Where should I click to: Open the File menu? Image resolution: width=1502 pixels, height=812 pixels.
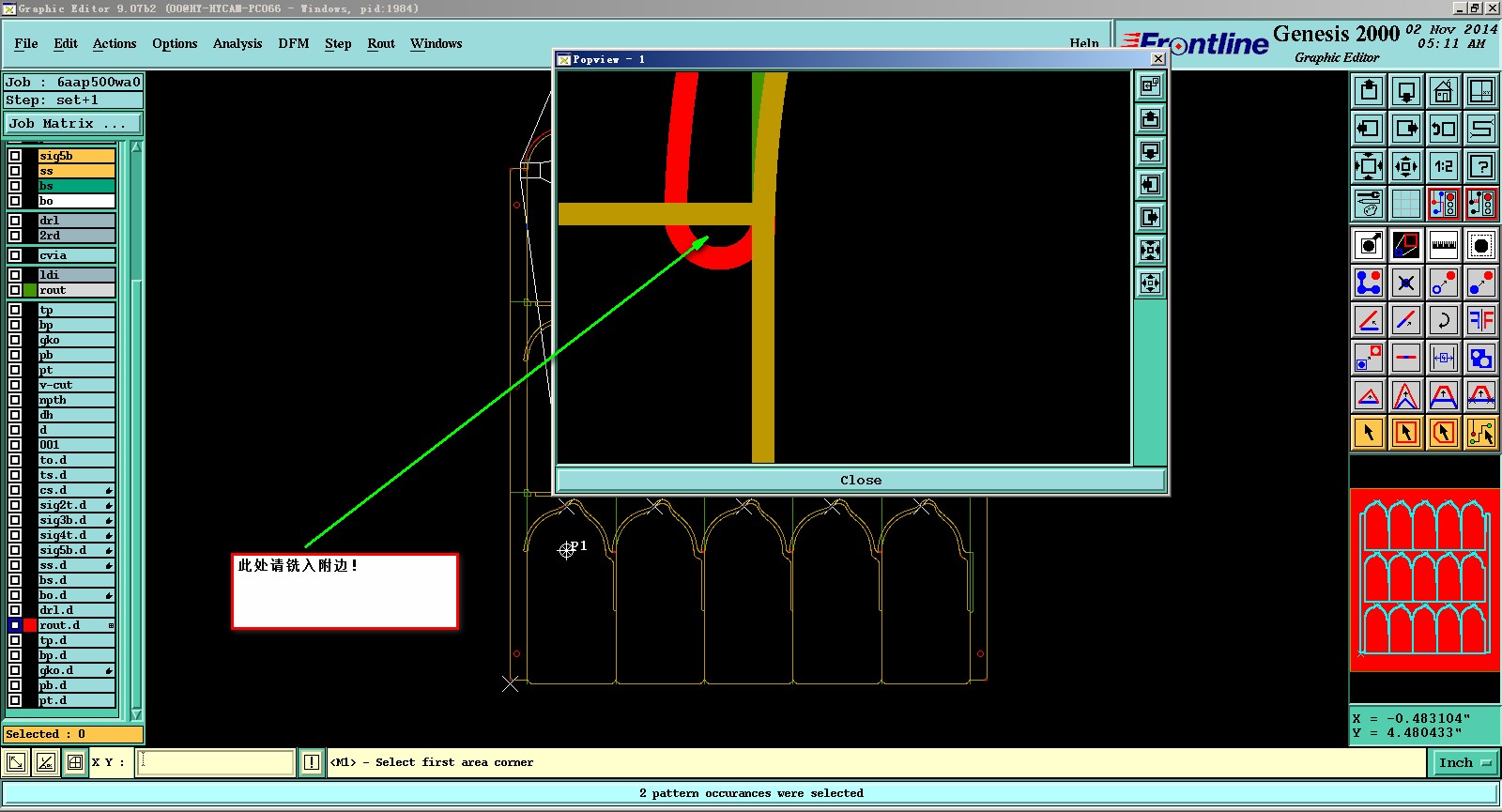click(26, 43)
